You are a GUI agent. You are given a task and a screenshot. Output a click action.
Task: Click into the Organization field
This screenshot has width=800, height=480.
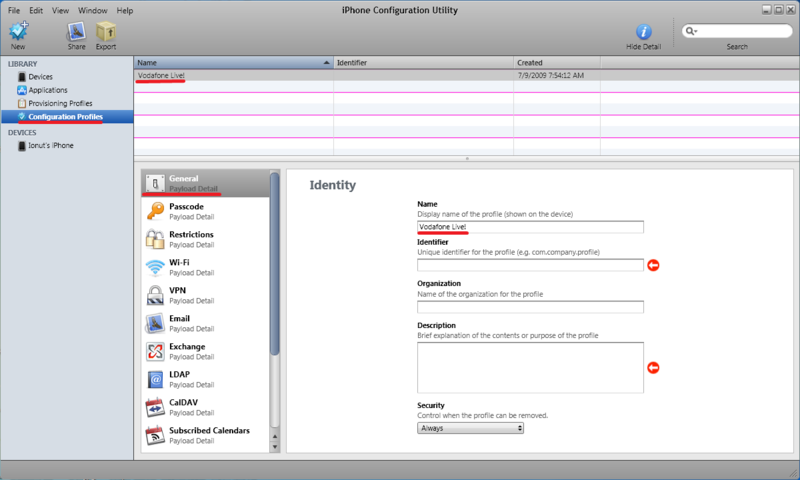[530, 307]
